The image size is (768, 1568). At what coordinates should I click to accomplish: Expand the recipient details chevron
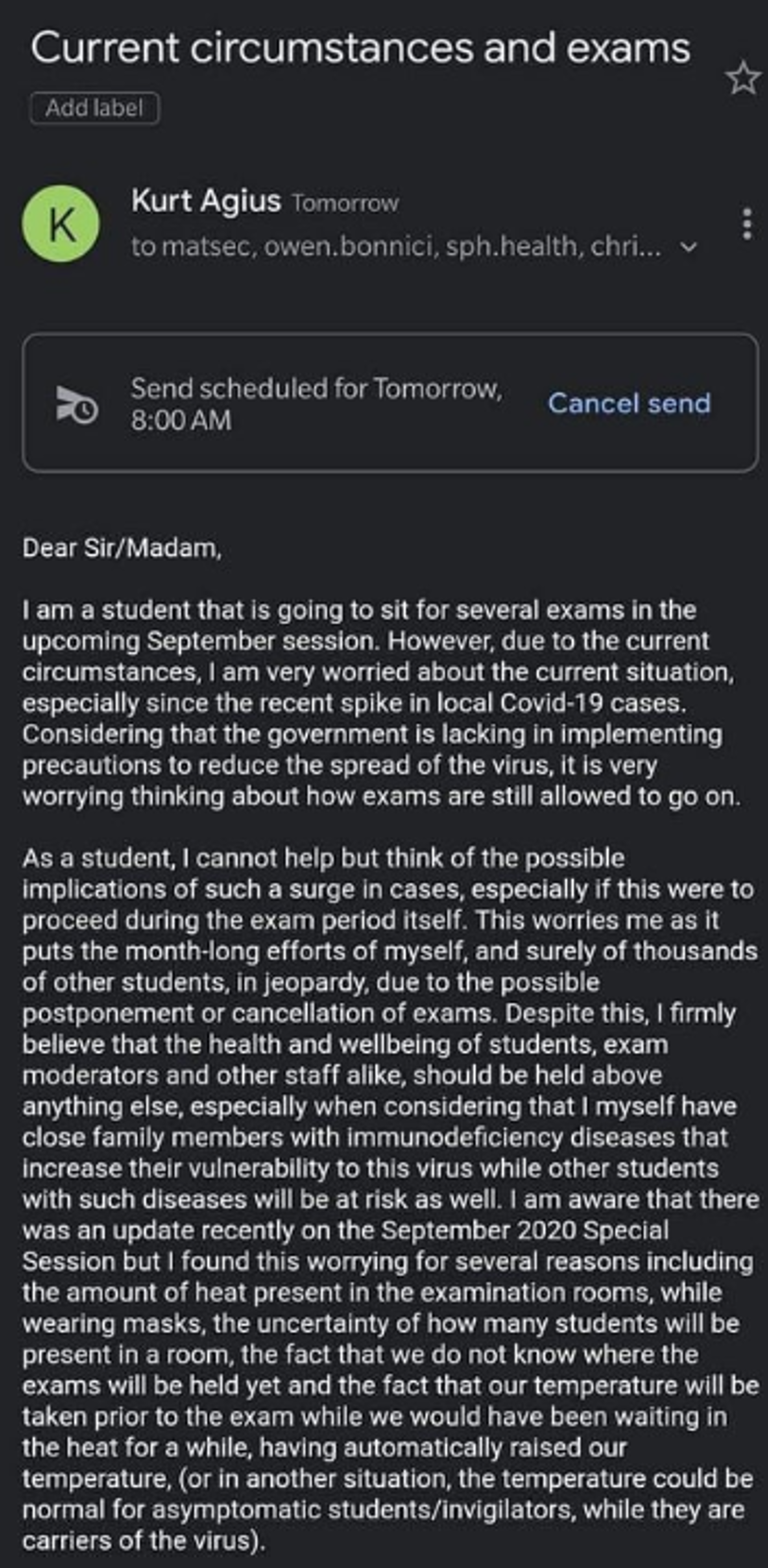point(688,247)
